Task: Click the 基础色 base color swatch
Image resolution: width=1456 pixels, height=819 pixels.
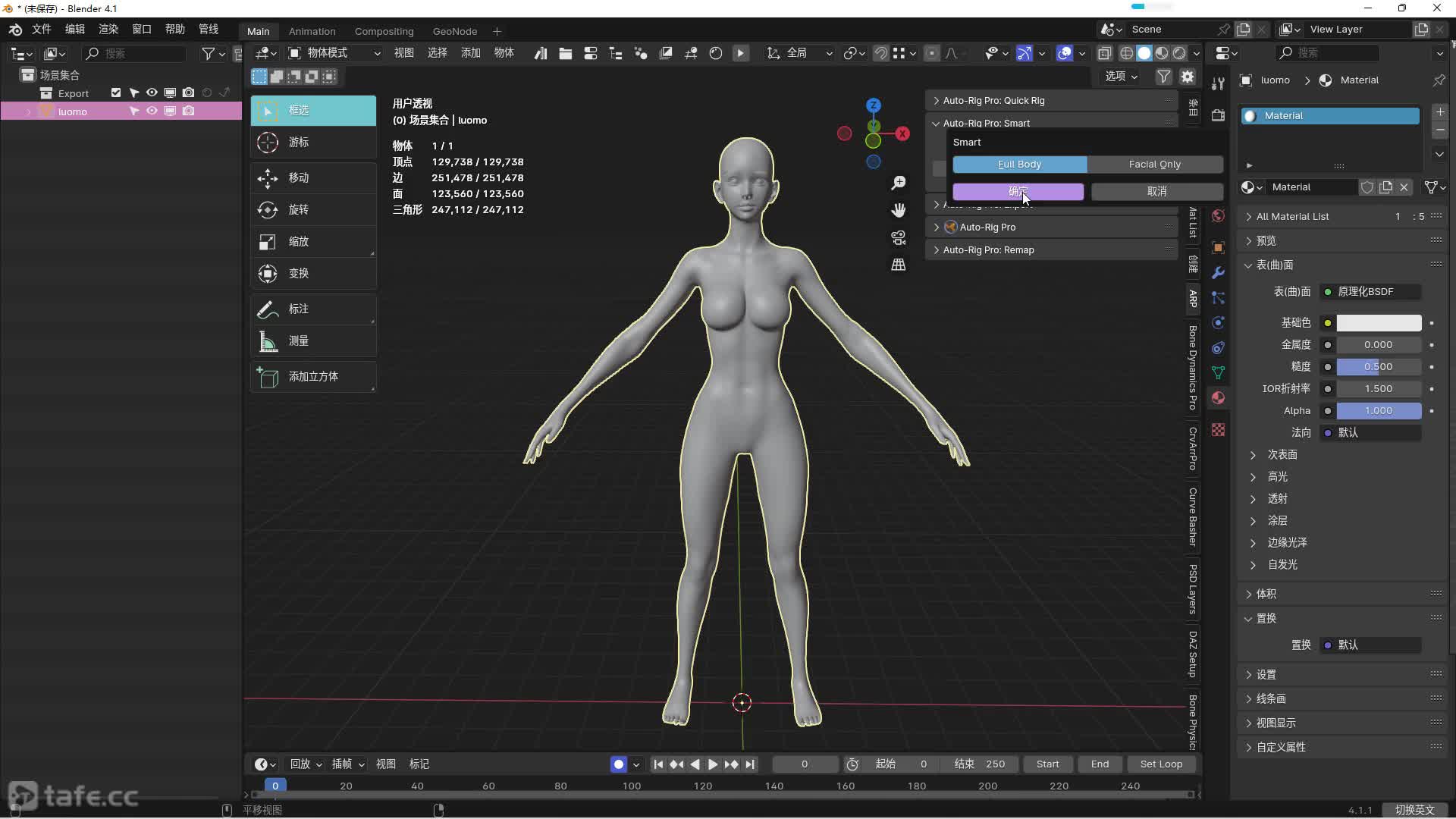Action: point(1378,323)
